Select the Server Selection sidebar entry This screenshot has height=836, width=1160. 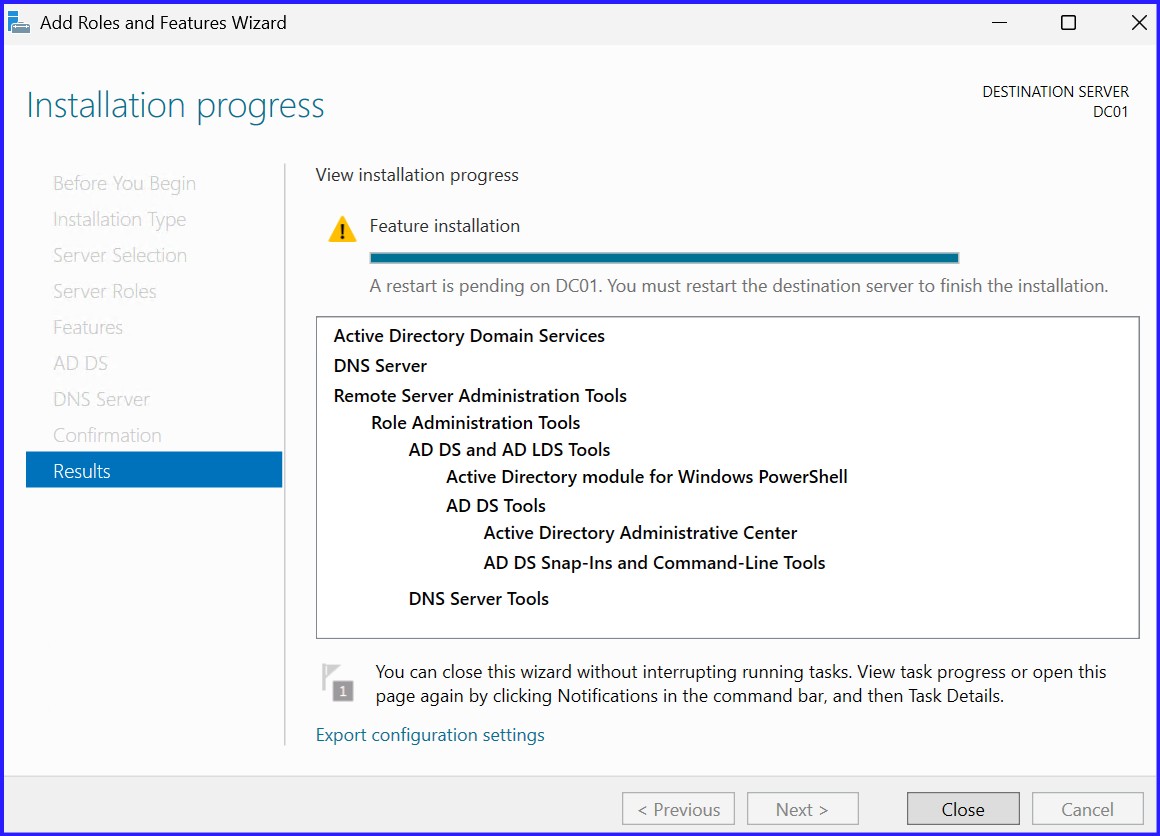pyautogui.click(x=119, y=255)
